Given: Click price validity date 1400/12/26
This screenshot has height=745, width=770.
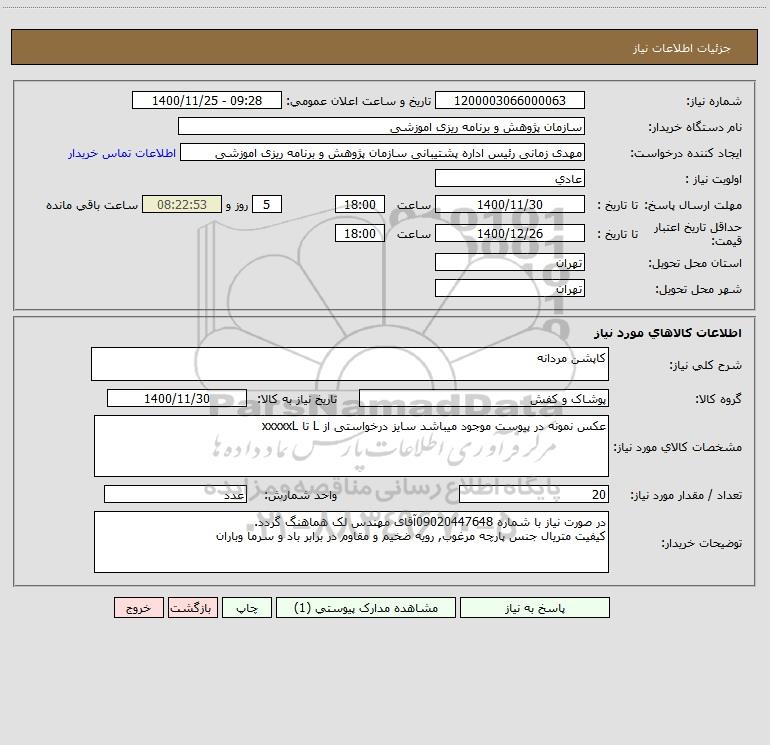Looking at the screenshot, I should [510, 233].
